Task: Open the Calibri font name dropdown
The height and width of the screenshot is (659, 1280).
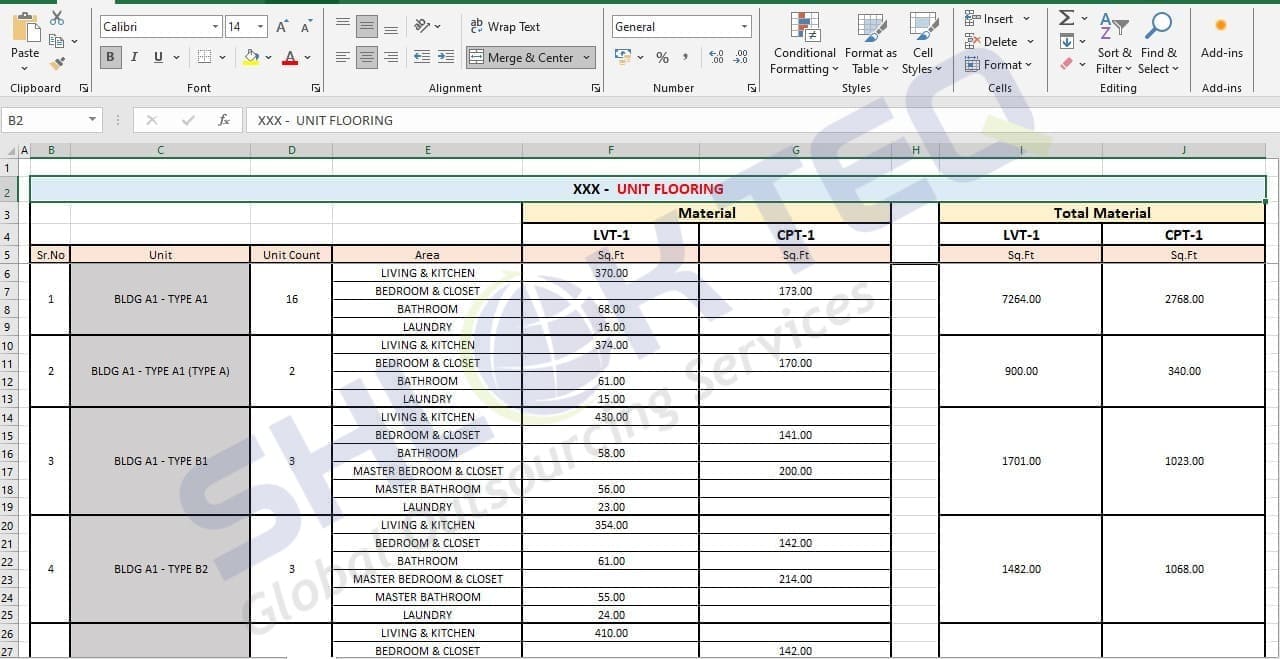Action: 215,27
